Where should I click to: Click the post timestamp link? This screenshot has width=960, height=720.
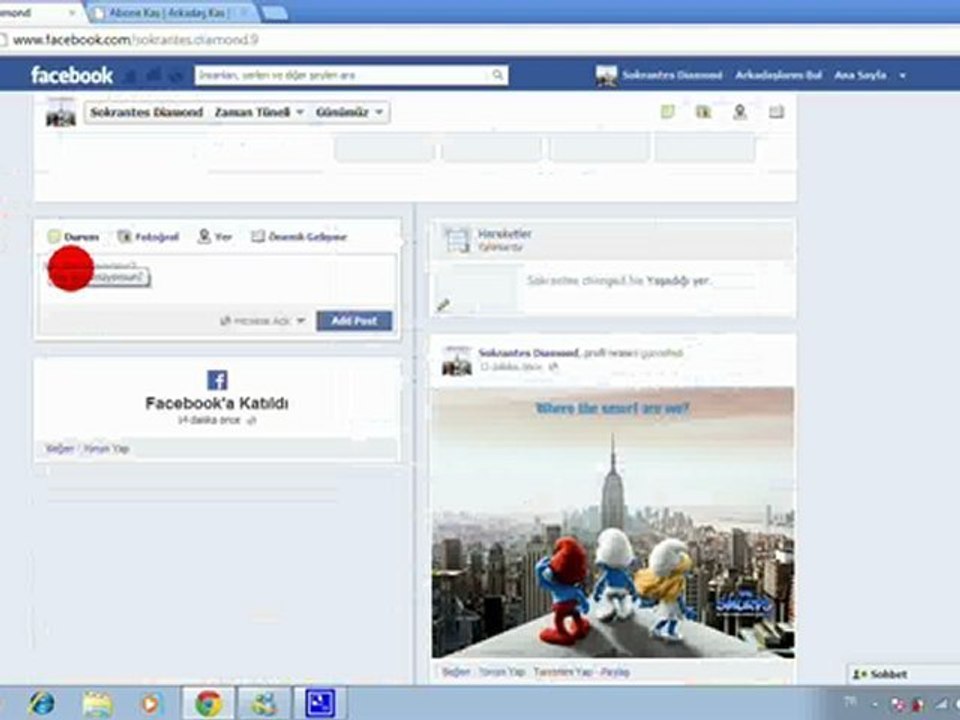pyautogui.click(x=511, y=367)
